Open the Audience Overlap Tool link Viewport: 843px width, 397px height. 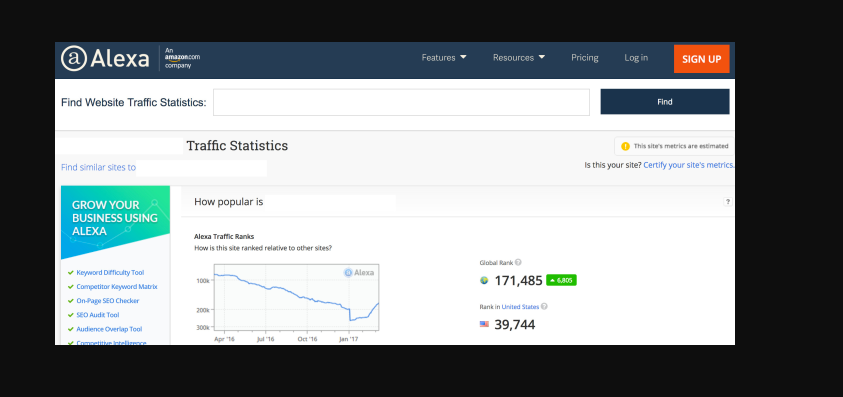point(109,329)
